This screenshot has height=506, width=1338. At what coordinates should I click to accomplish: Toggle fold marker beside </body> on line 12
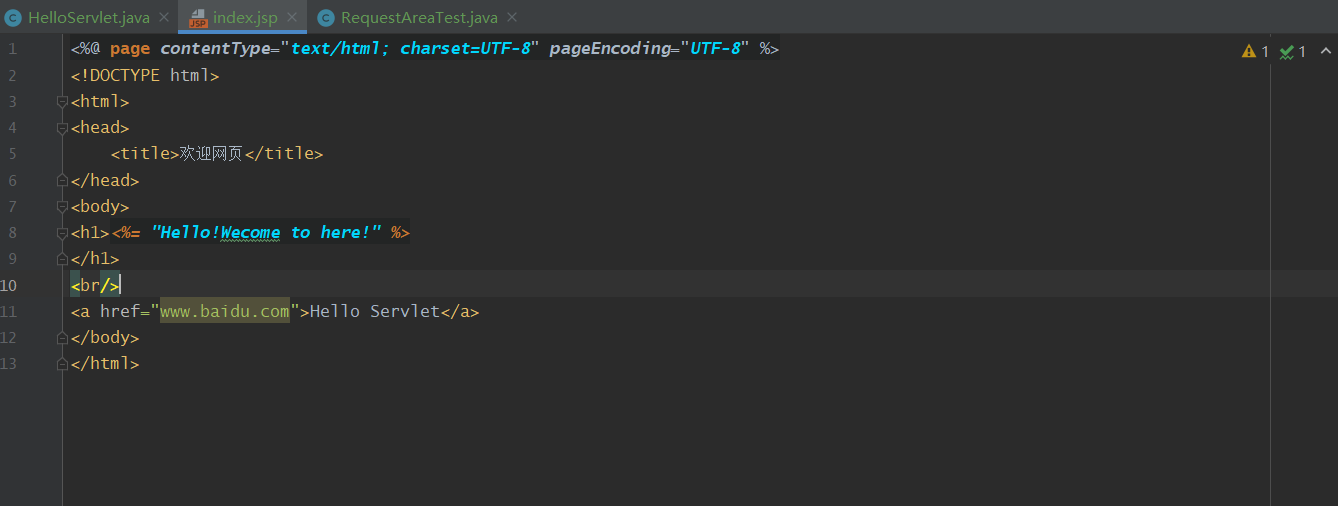pos(62,338)
